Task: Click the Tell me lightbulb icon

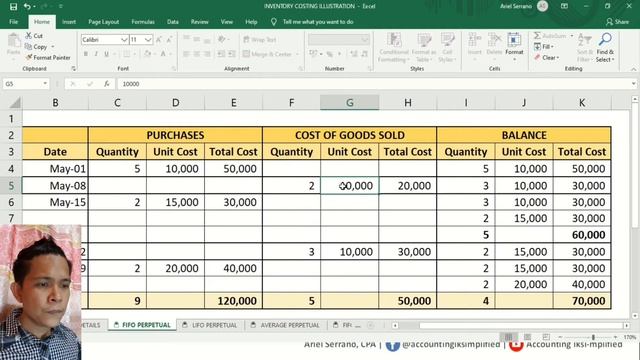Action: coord(273,22)
